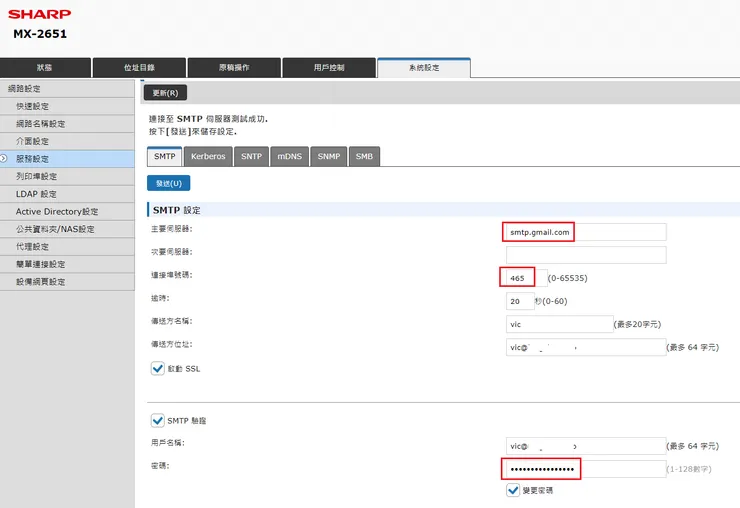
Task: Select the 系統設定 top tab
Action: tap(424, 68)
